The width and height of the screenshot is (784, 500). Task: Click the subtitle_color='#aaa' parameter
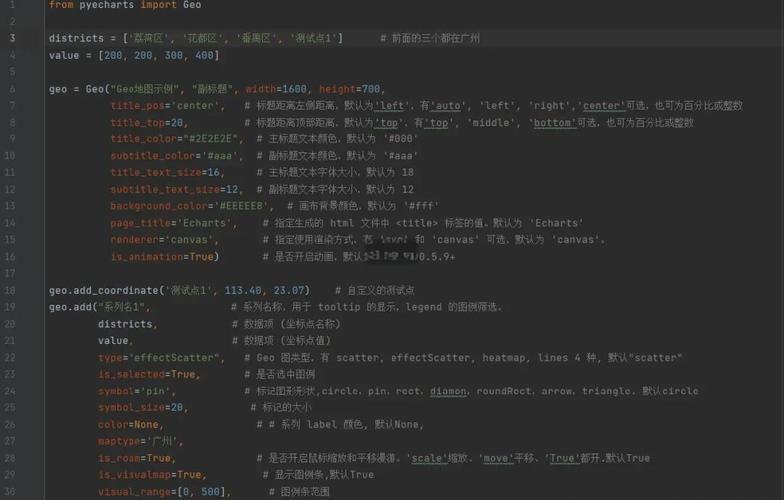click(174, 156)
